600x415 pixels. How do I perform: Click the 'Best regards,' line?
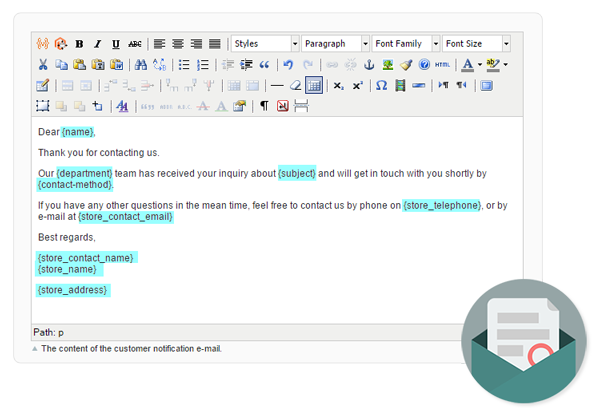tap(67, 238)
